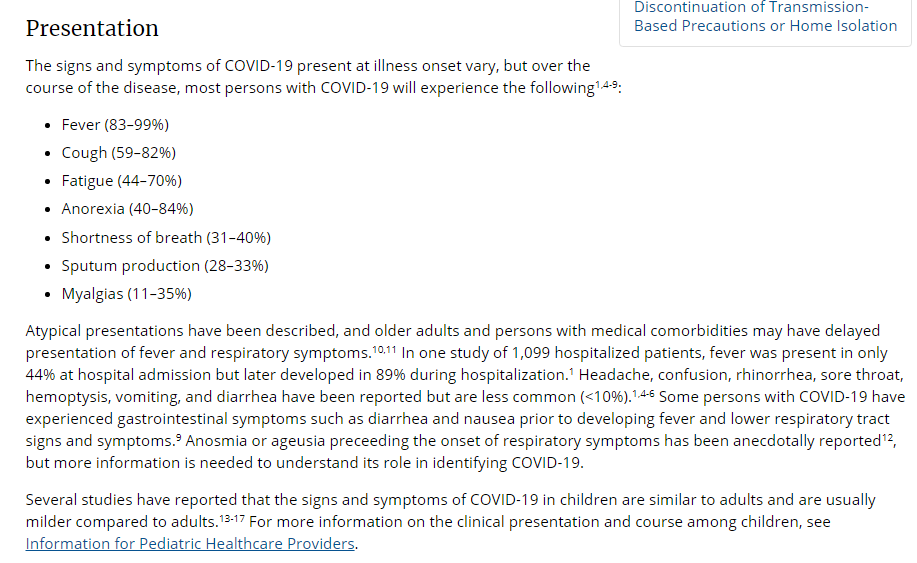Viewport: 917px width, 563px height.
Task: Open Discontinuation of Transmission-Based Precautions link
Action: point(765,17)
